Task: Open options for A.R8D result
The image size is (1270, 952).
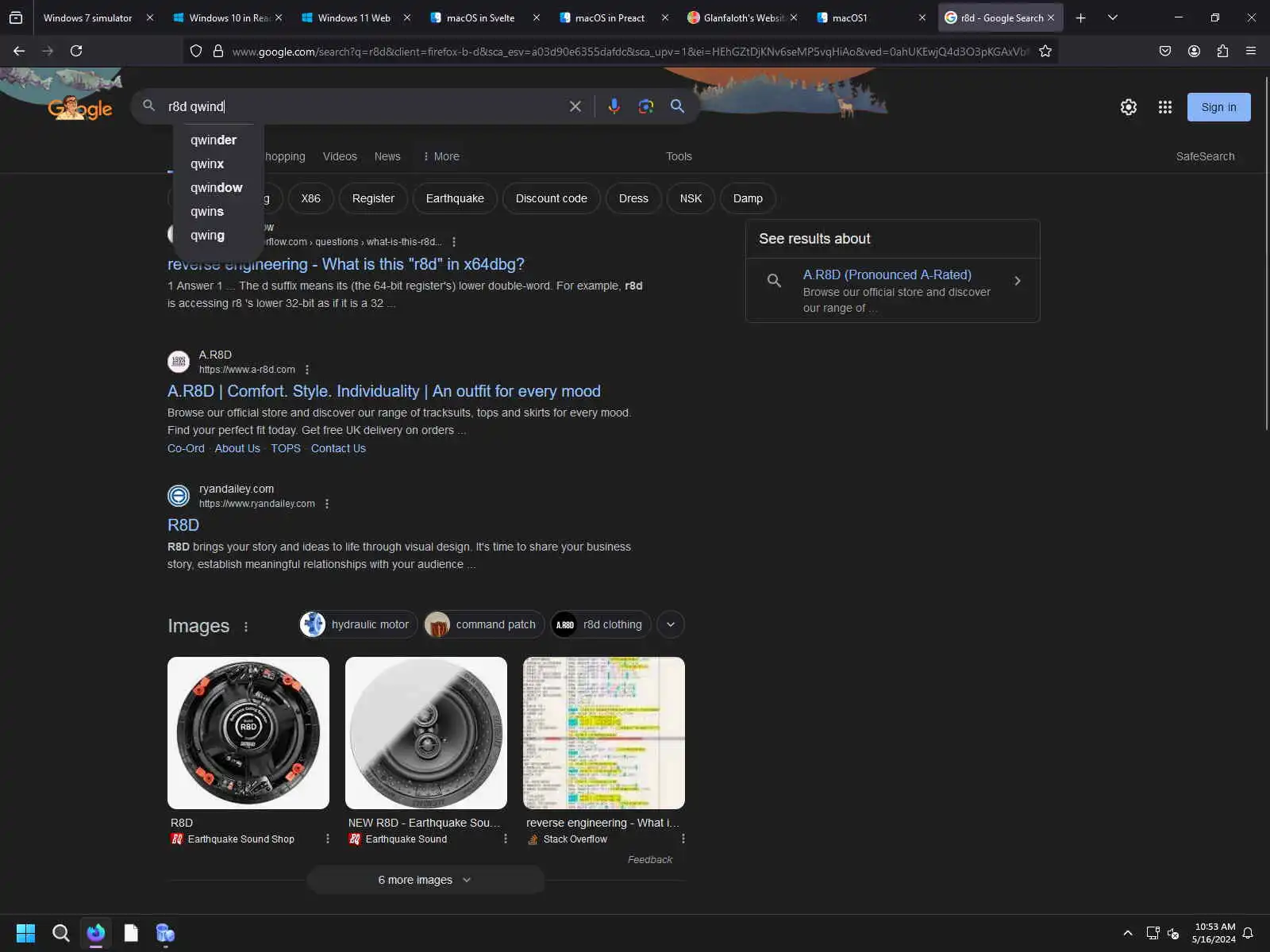Action: coord(307,370)
